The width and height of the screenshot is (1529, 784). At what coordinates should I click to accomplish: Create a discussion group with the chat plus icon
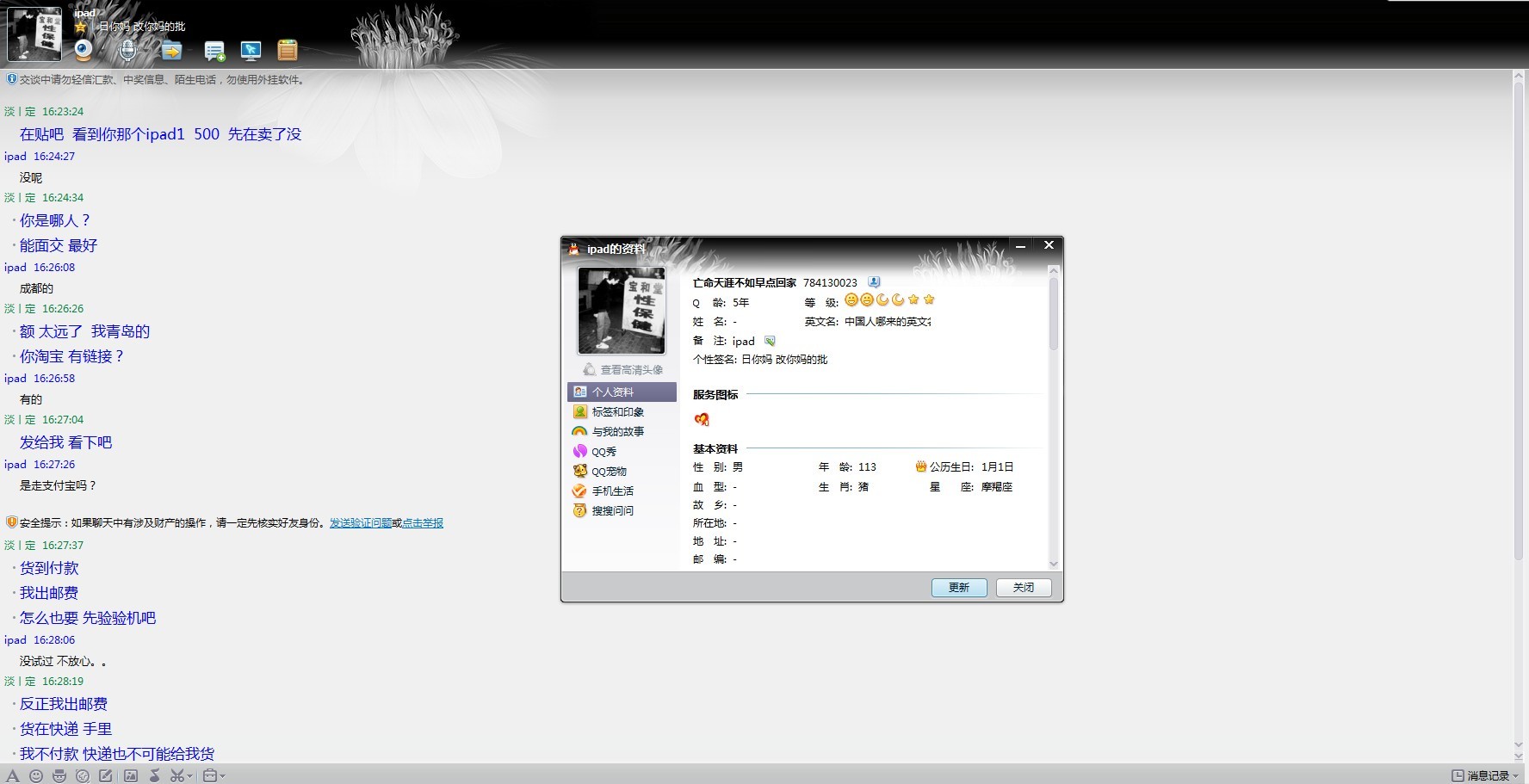point(214,52)
